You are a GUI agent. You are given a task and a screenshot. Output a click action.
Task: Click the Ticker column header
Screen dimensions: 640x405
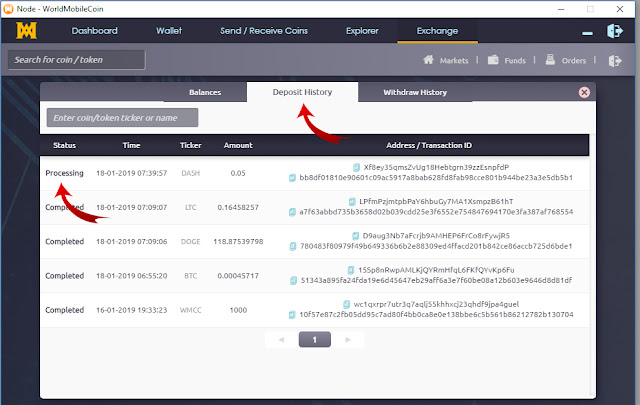tap(191, 145)
